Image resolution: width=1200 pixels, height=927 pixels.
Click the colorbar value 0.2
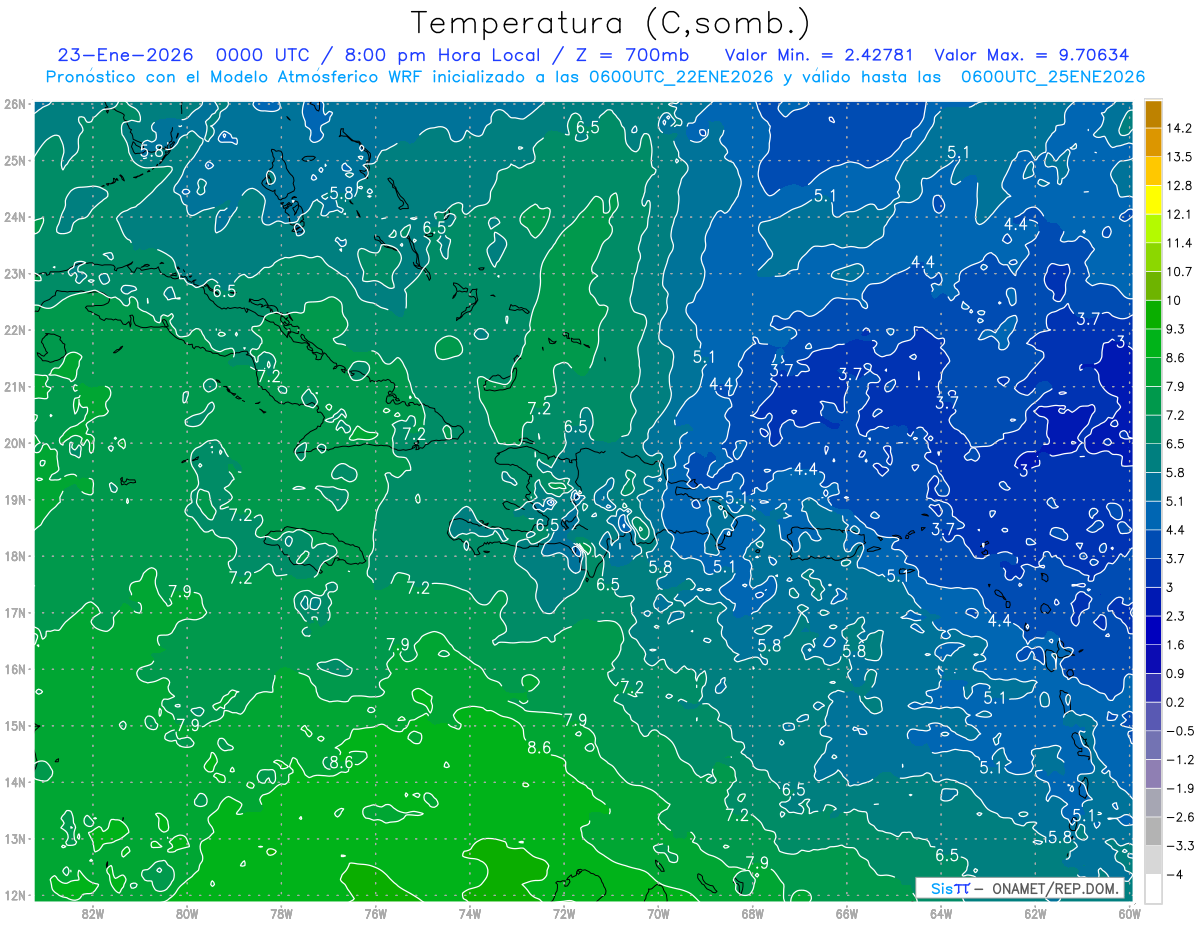coord(1175,702)
